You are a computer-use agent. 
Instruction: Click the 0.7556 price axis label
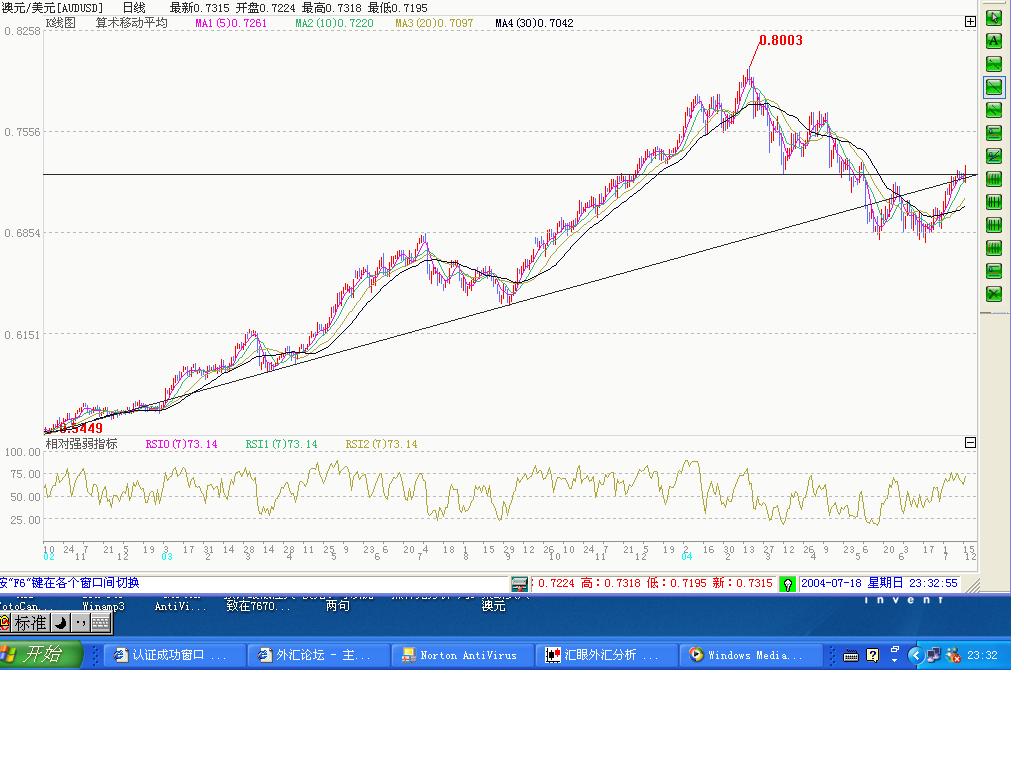[x=22, y=132]
